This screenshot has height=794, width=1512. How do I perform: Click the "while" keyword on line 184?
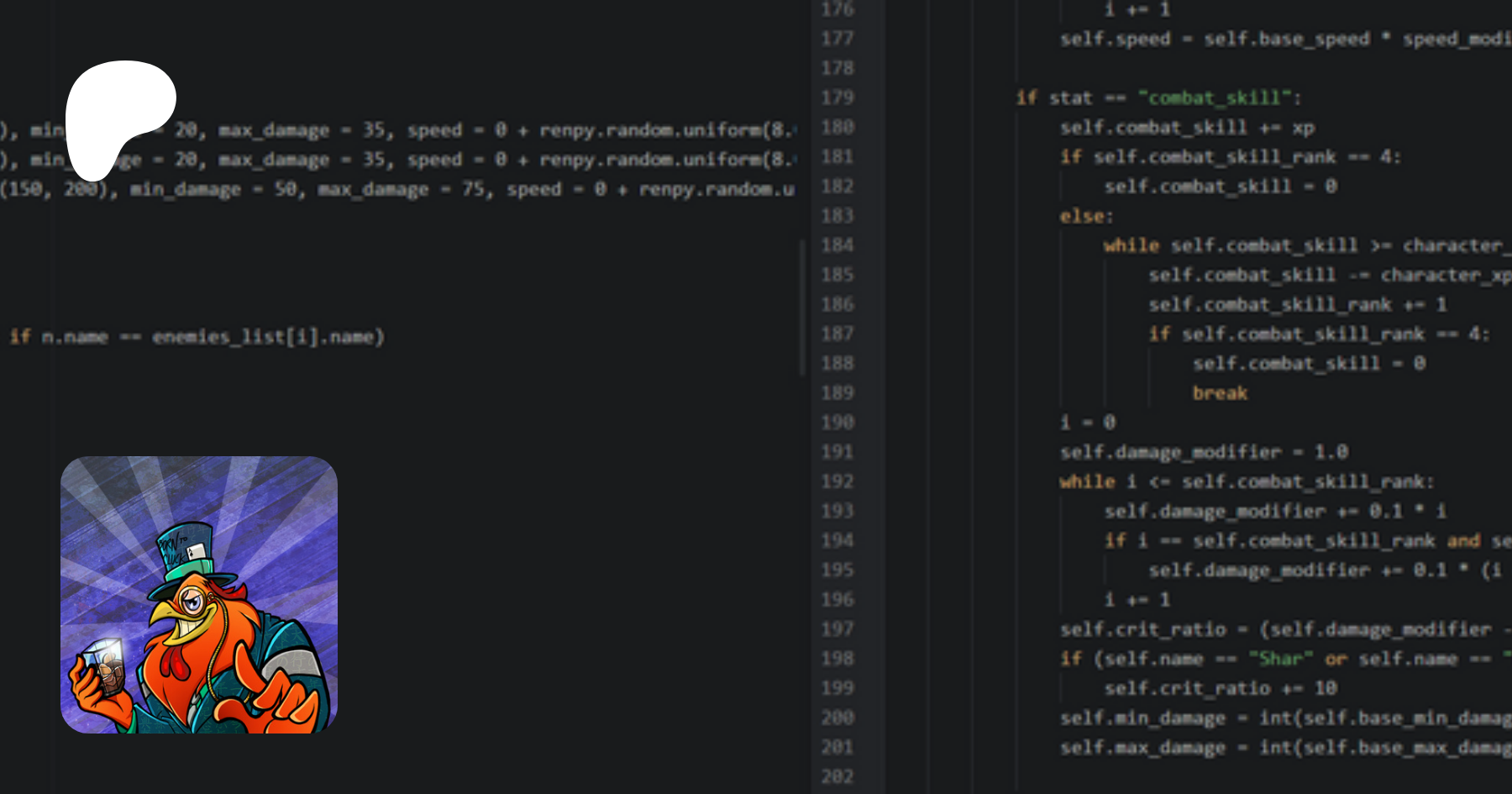pos(1131,245)
